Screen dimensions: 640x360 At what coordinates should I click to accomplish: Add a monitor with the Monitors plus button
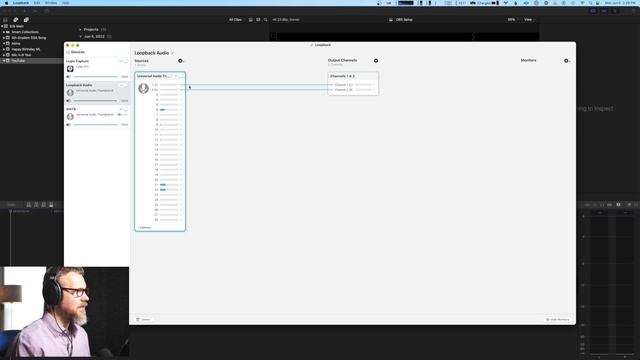[567, 61]
